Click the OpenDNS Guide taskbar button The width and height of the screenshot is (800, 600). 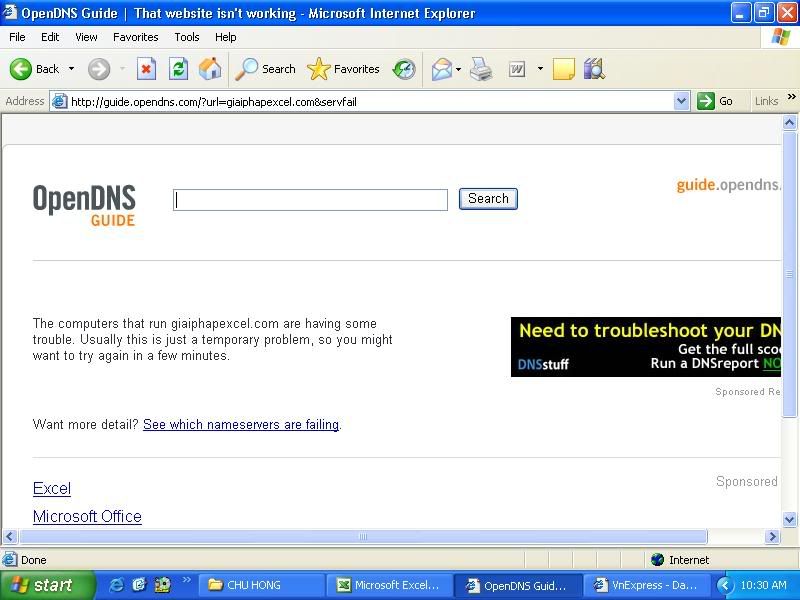[x=517, y=585]
